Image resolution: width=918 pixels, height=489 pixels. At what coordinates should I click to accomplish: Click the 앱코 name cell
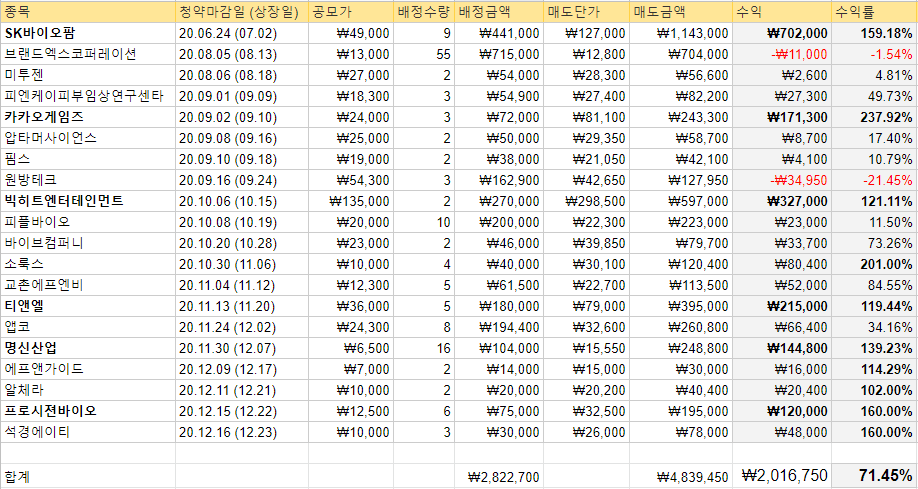point(88,327)
